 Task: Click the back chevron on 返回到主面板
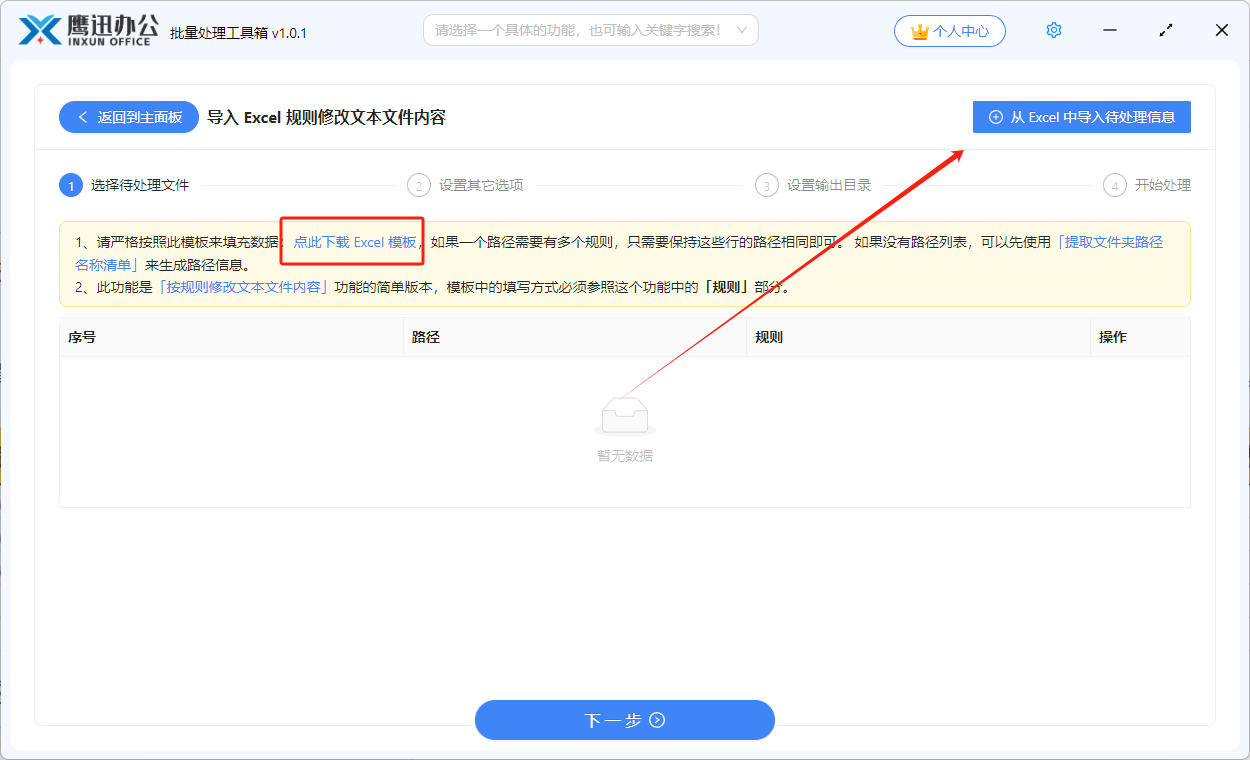(x=82, y=116)
